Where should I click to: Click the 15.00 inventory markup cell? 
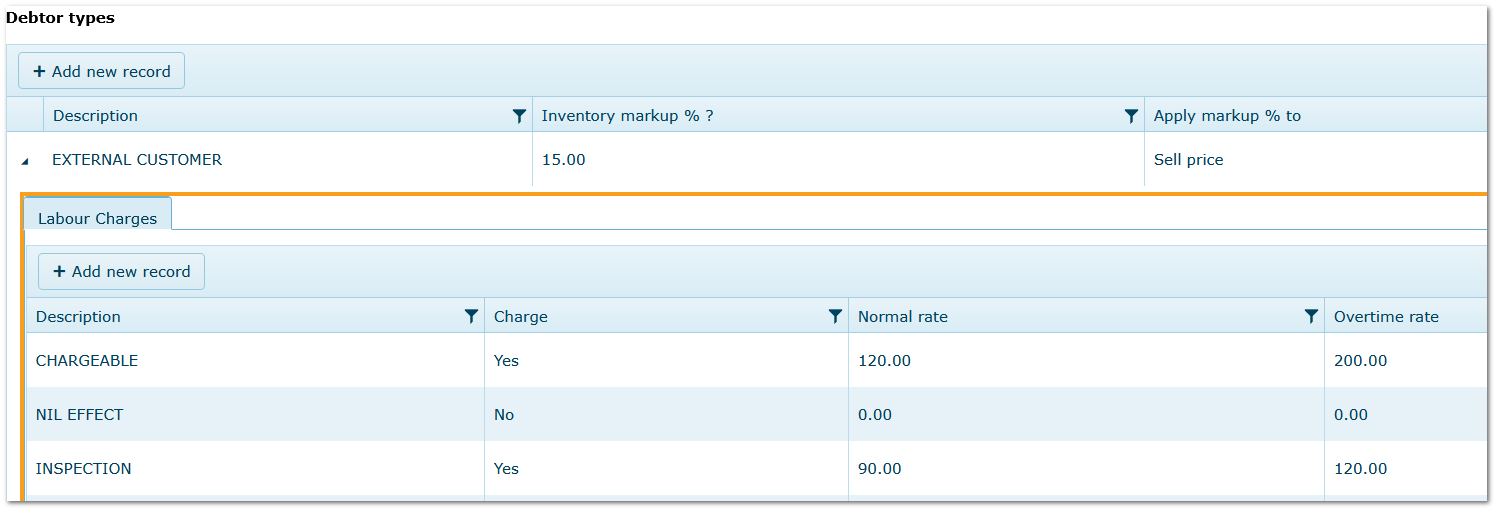[564, 160]
